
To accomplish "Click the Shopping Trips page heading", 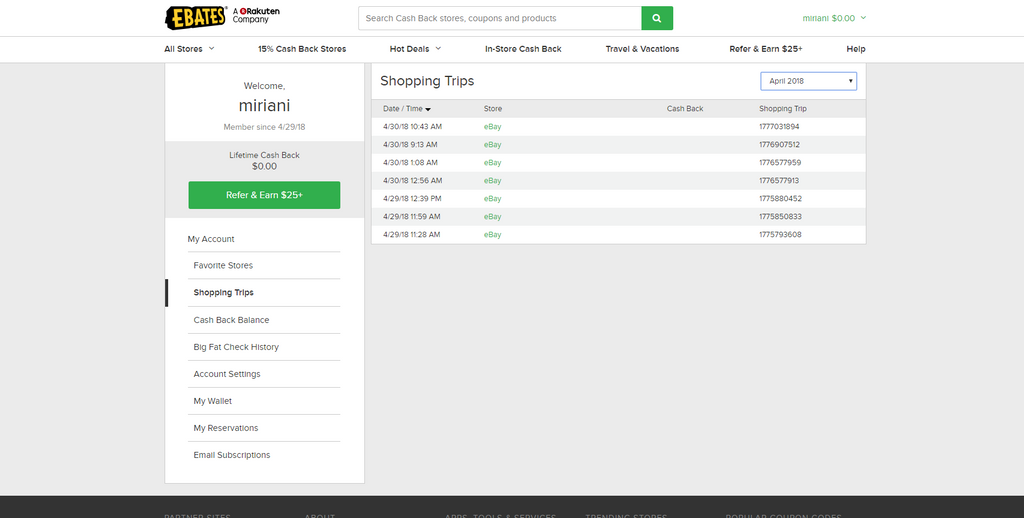I will (x=427, y=81).
